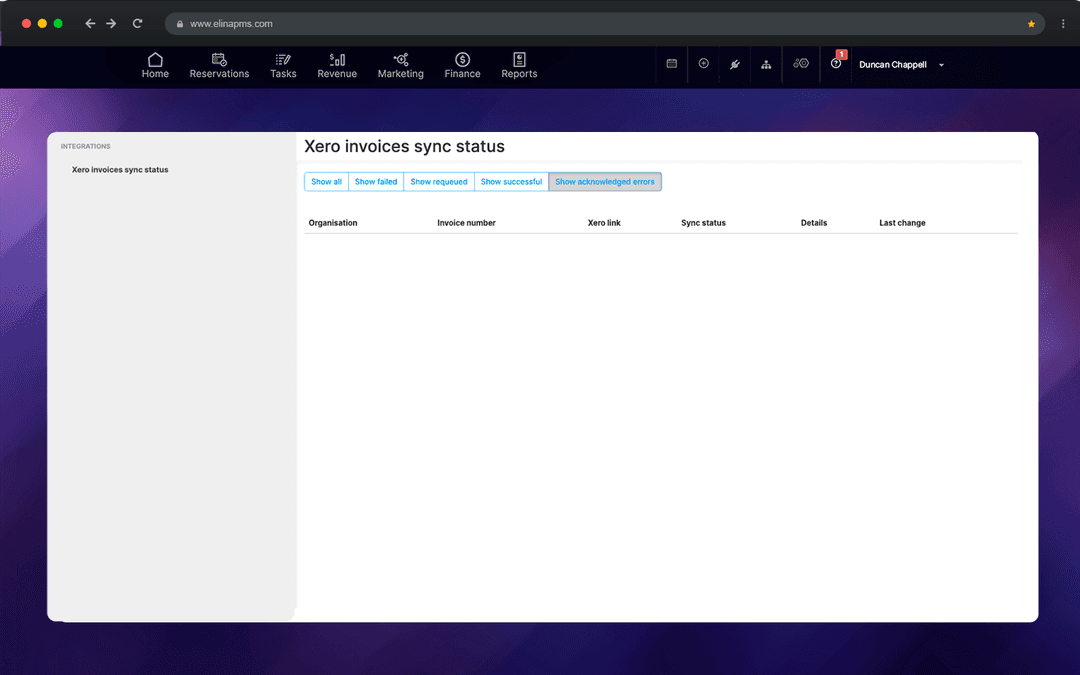Click the address bar with www.elinapms.com
1080x675 pixels.
click(x=605, y=23)
